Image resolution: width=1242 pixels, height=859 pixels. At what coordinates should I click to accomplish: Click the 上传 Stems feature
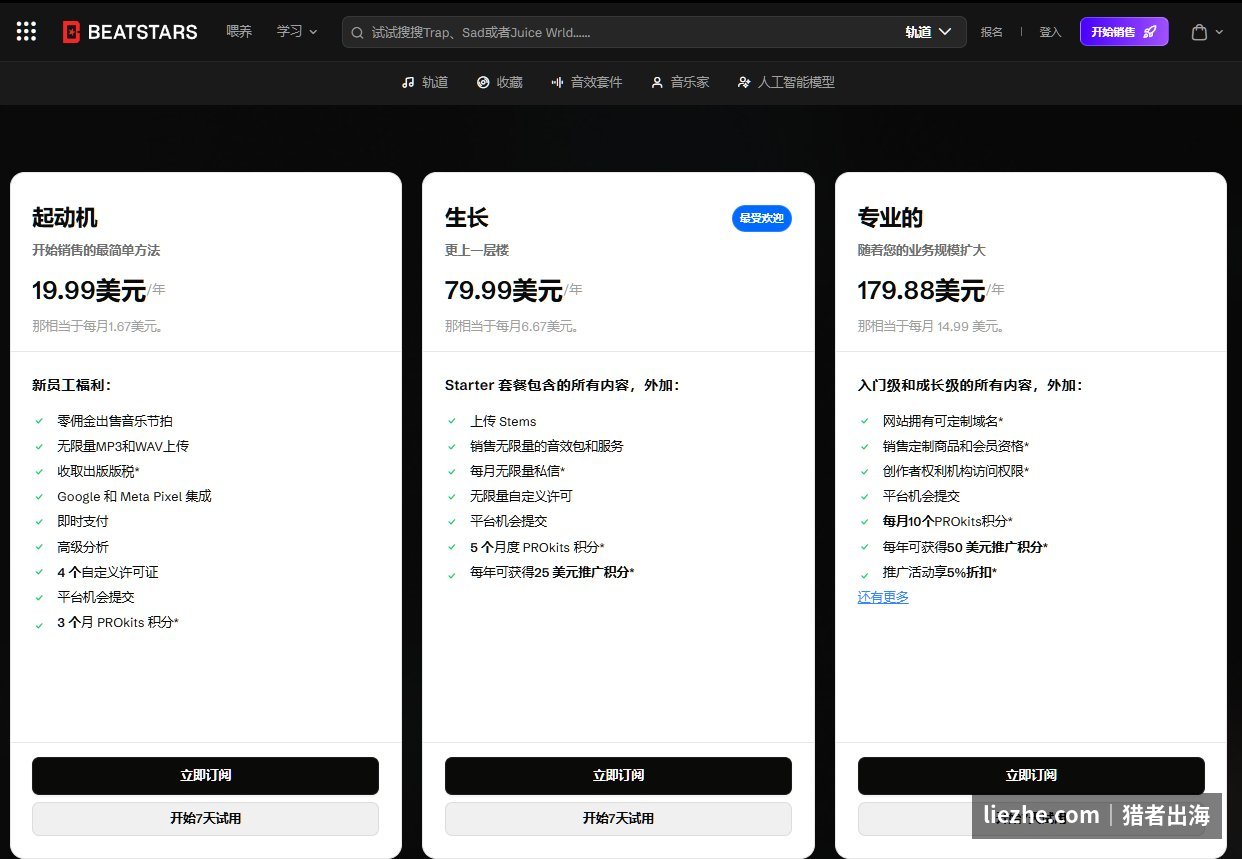point(503,421)
